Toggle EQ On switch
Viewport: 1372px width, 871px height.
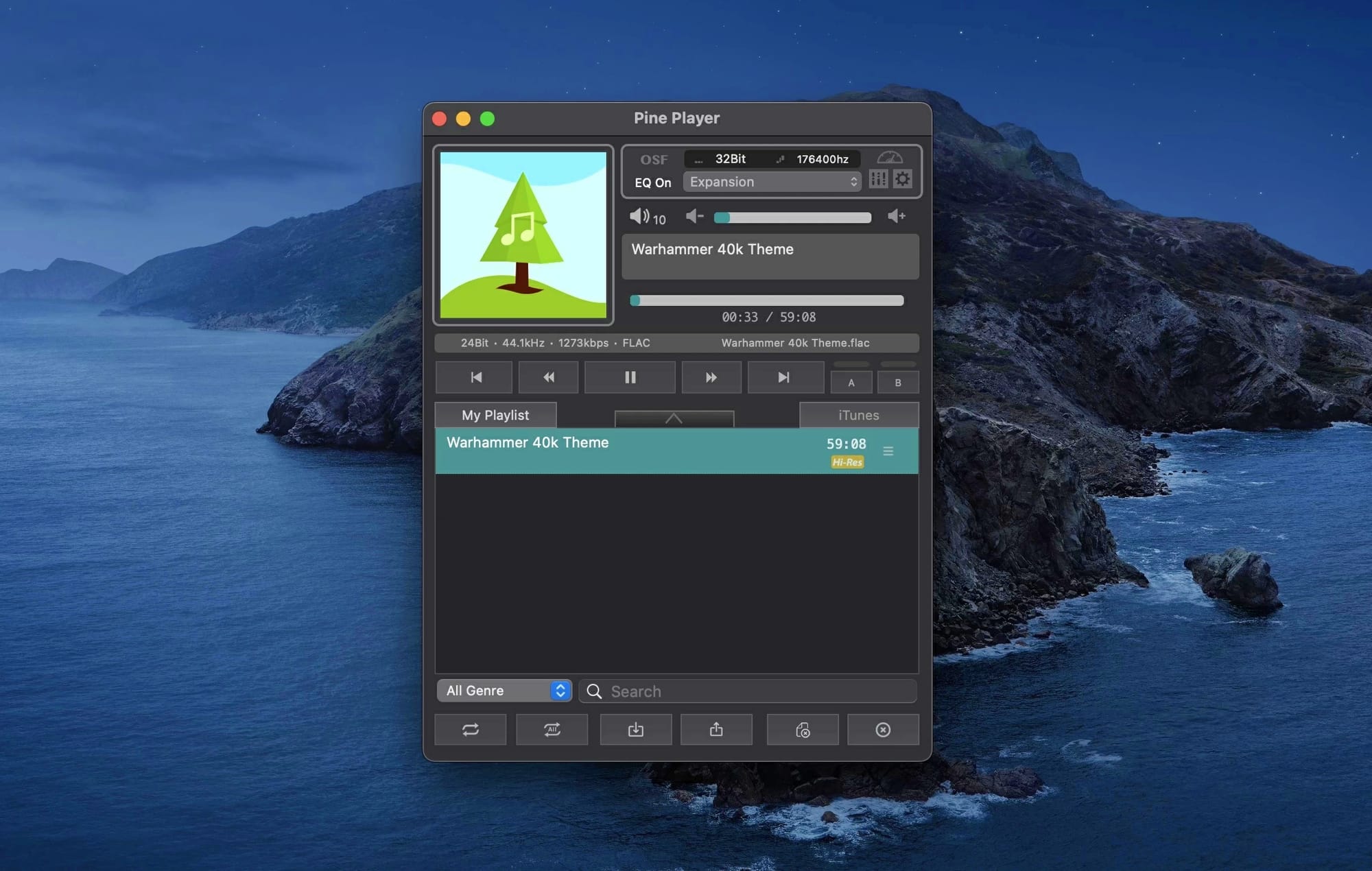click(x=652, y=183)
